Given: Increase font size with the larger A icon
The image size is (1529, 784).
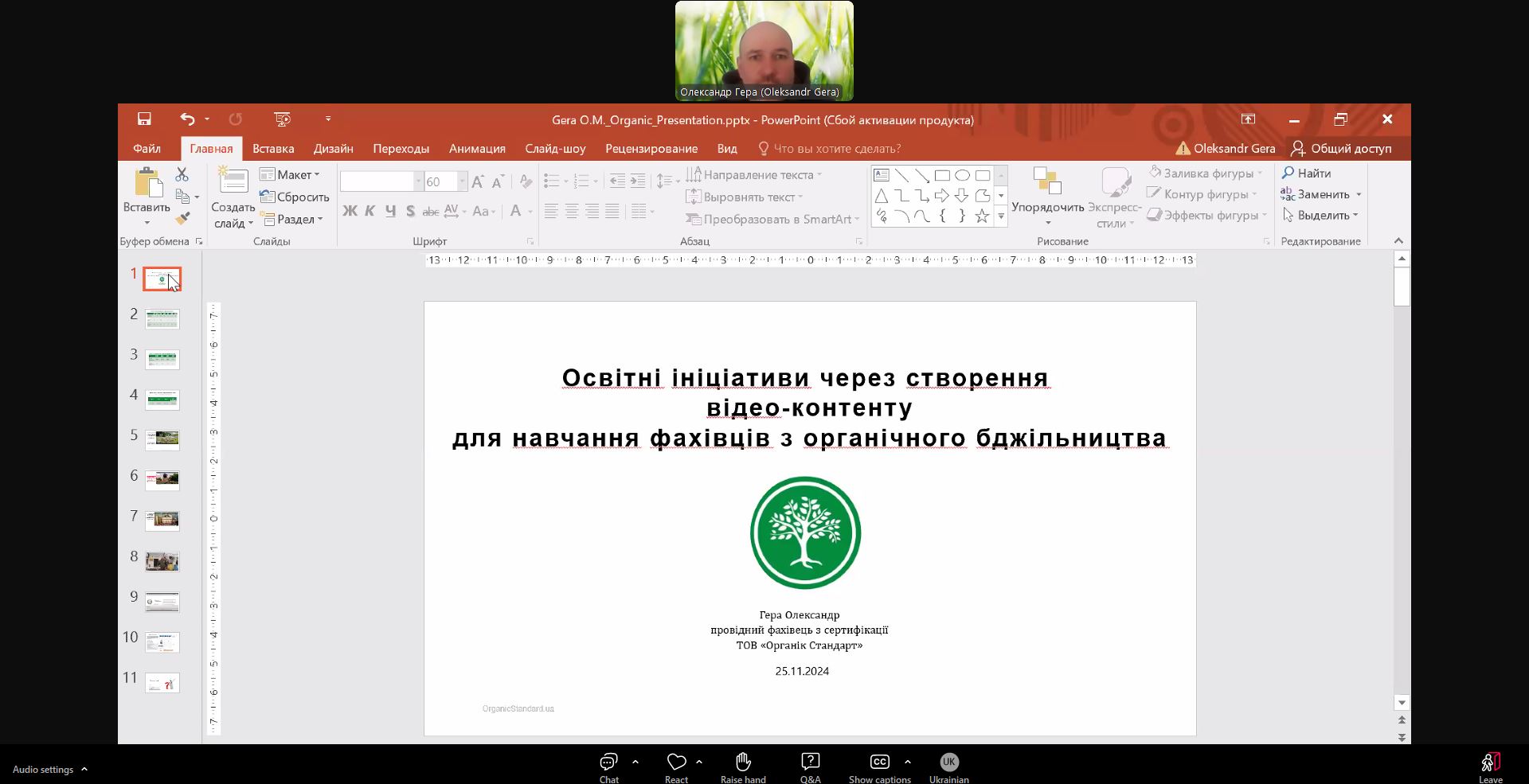Looking at the screenshot, I should (477, 181).
